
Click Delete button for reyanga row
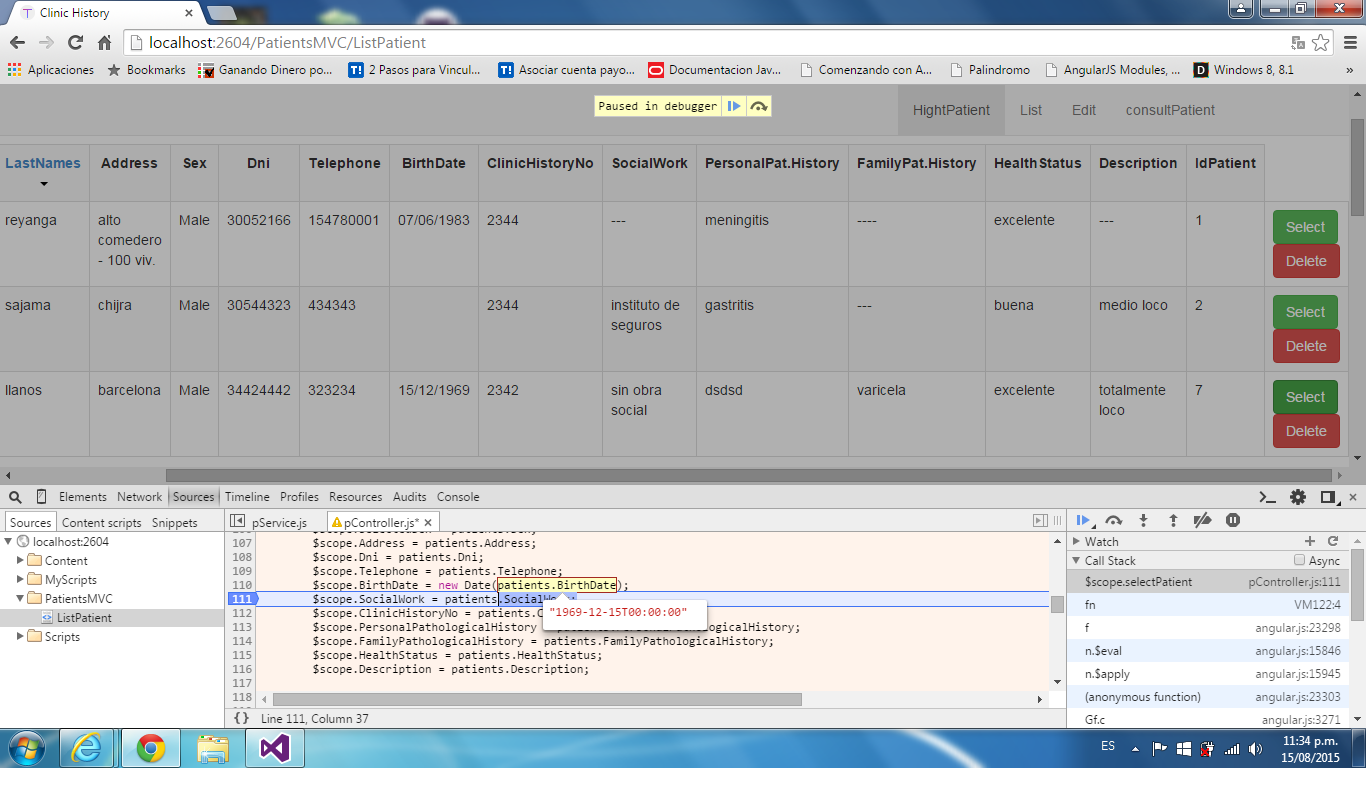pyautogui.click(x=1306, y=261)
